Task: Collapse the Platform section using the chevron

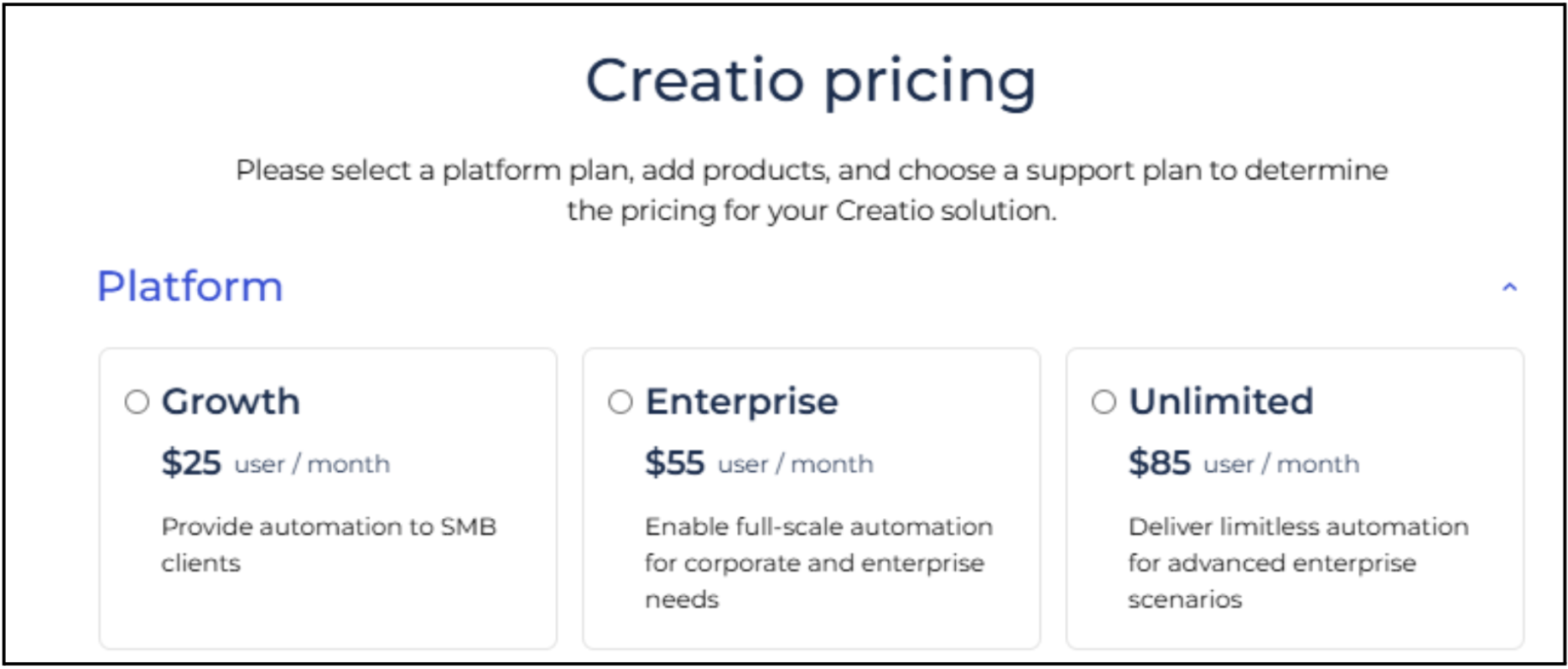Action: 1509,287
